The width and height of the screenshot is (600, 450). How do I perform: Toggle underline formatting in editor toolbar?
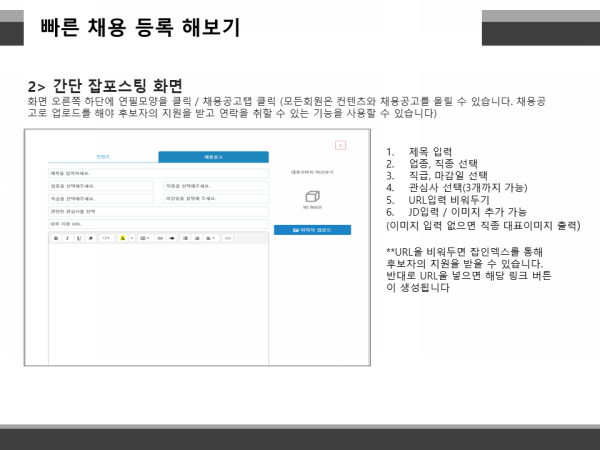pyautogui.click(x=77, y=238)
